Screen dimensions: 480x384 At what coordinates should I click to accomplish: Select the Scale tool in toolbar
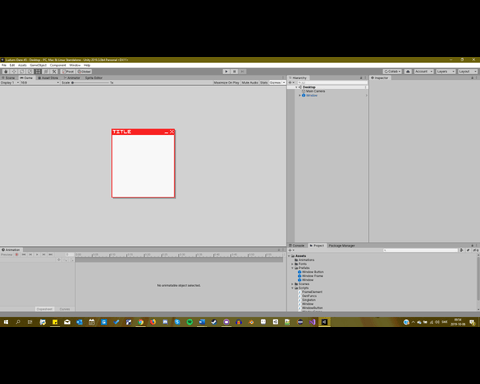pyautogui.click(x=30, y=71)
